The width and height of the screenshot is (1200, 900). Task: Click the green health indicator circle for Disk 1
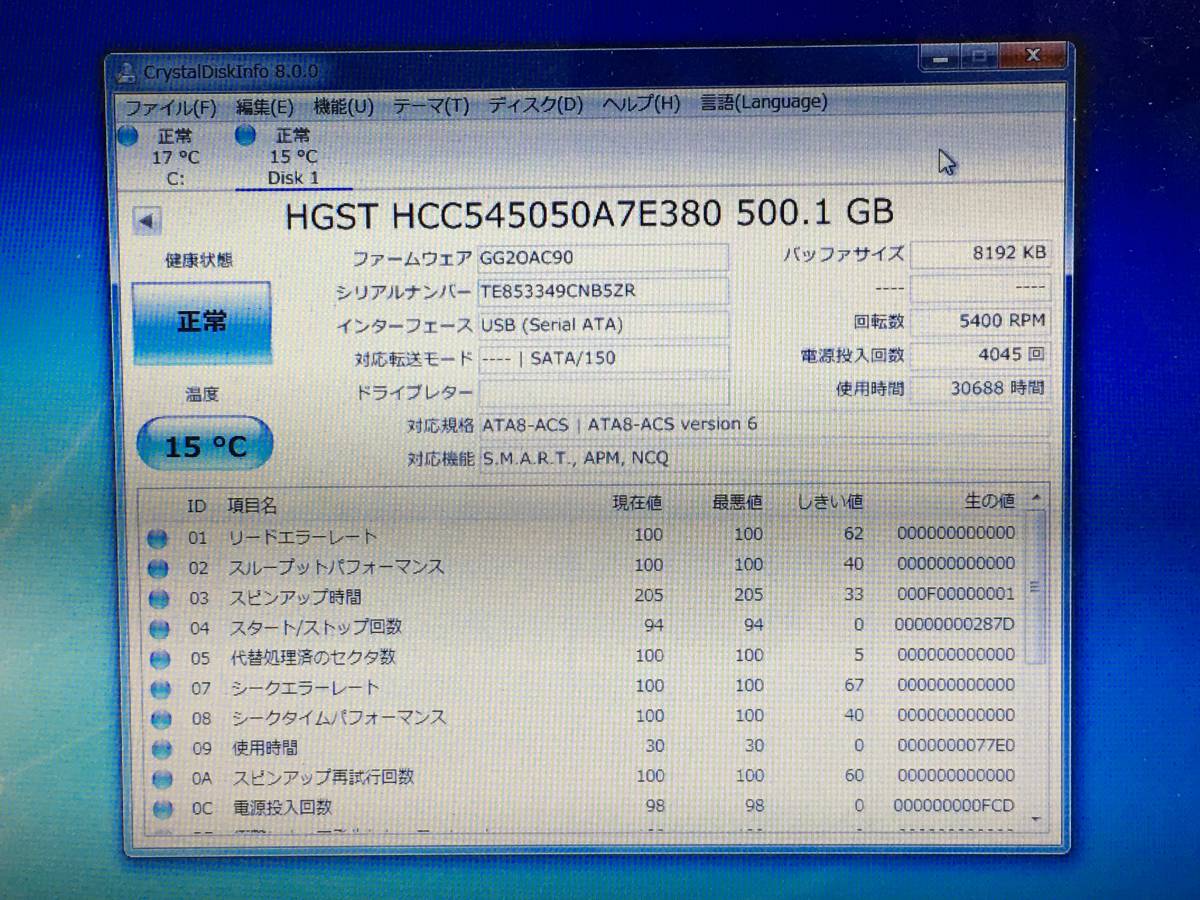tap(245, 136)
